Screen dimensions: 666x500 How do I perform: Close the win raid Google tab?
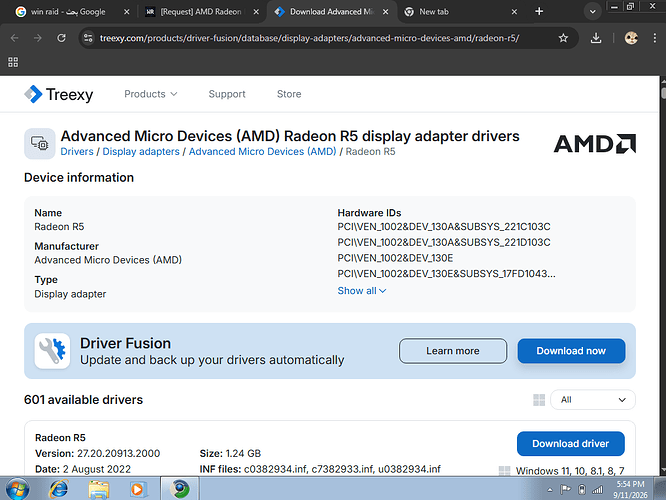[127, 12]
